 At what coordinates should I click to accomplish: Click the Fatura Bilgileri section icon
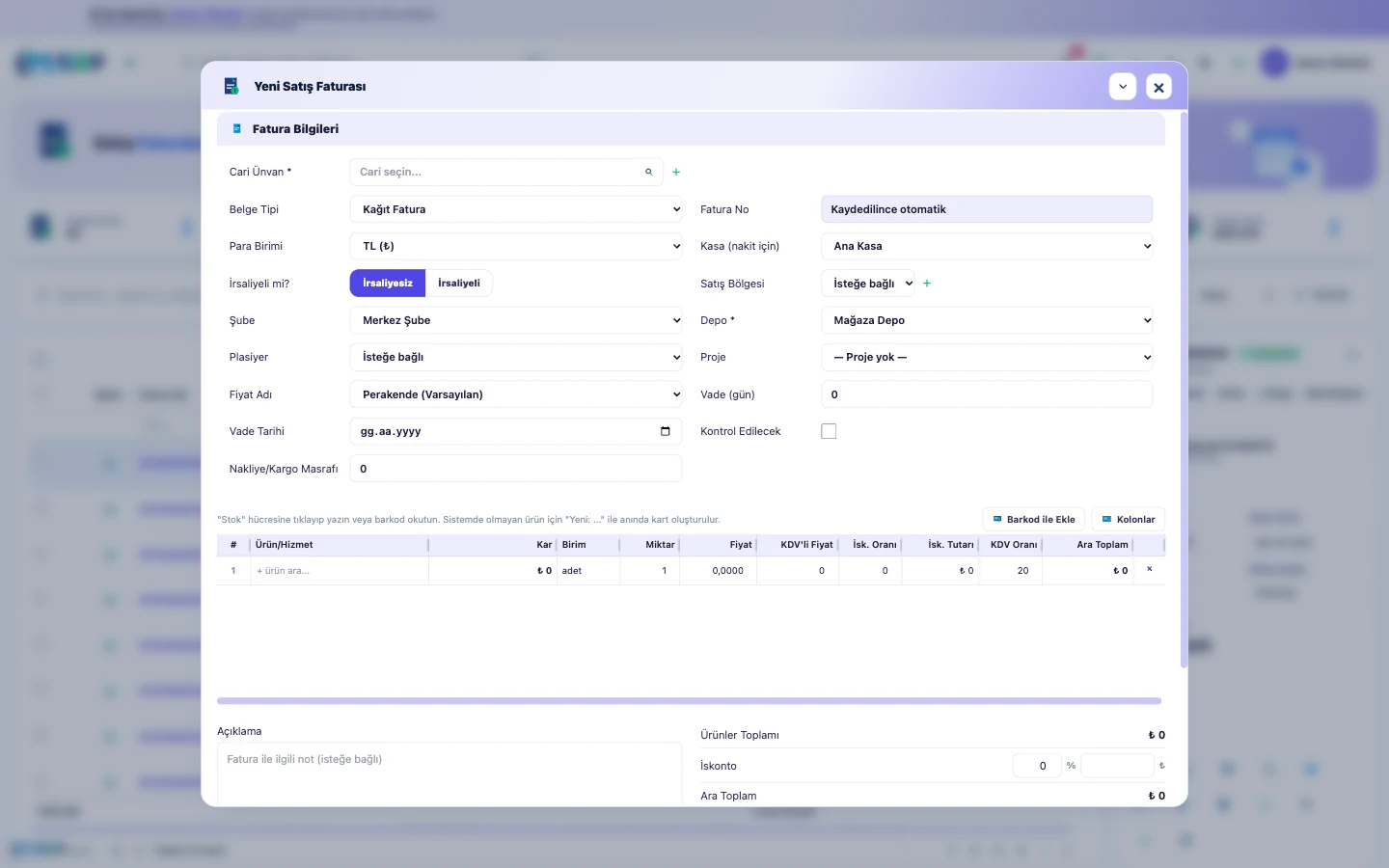point(237,128)
